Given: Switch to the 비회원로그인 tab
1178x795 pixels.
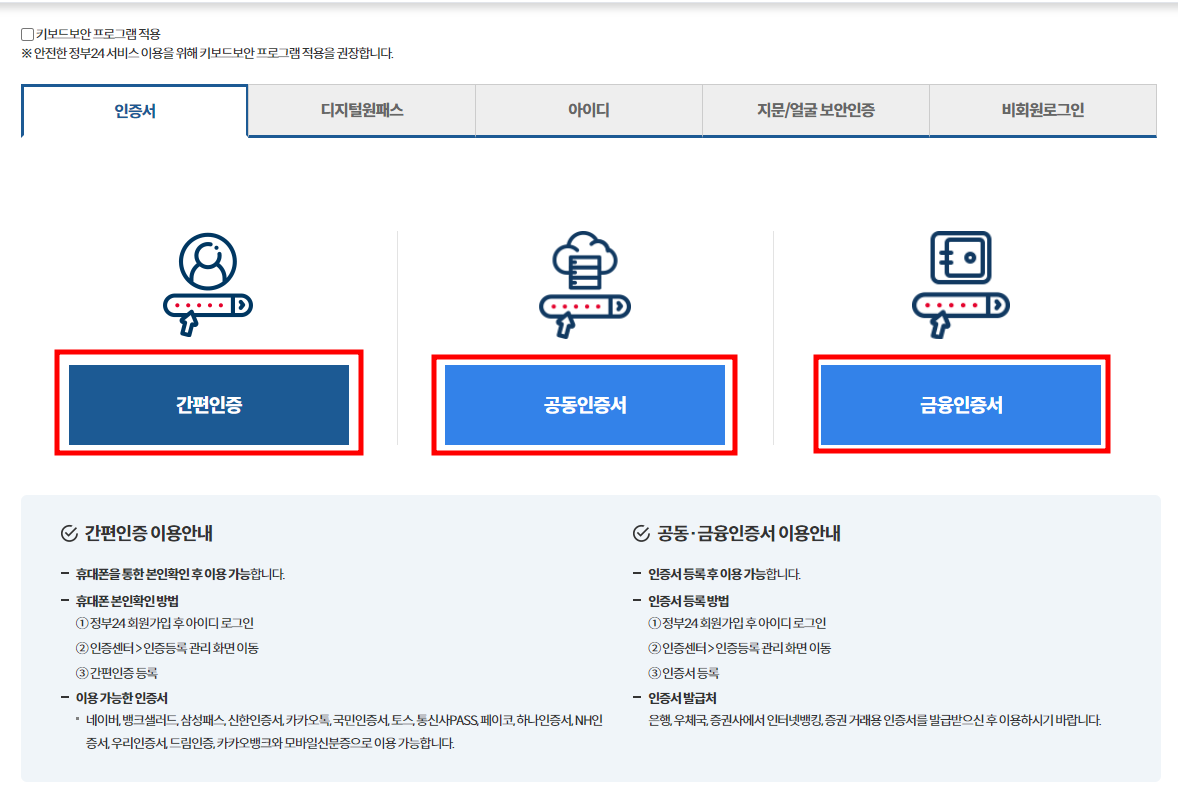Looking at the screenshot, I should [x=1043, y=111].
